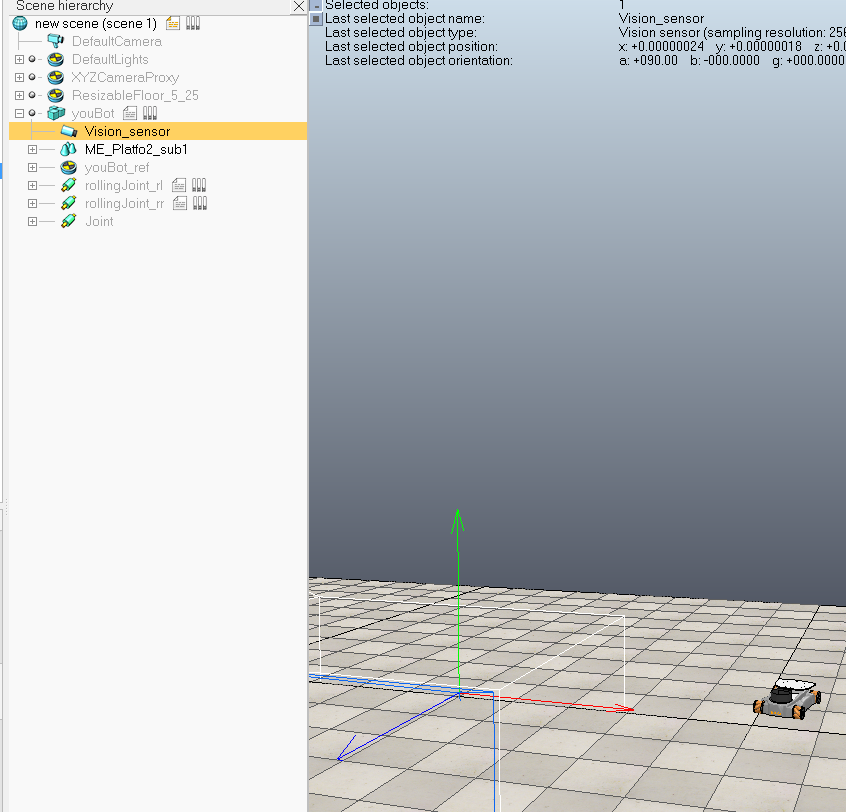Expand the Joint tree node
This screenshot has height=812, width=846.
point(32,221)
